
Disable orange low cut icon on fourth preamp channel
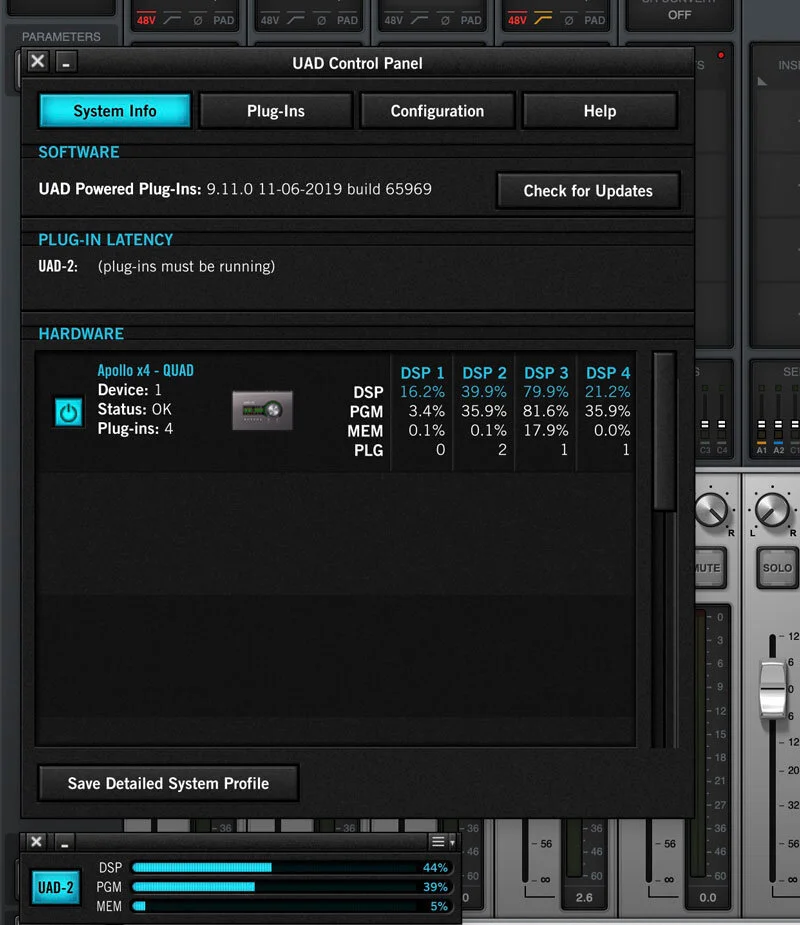tap(543, 20)
